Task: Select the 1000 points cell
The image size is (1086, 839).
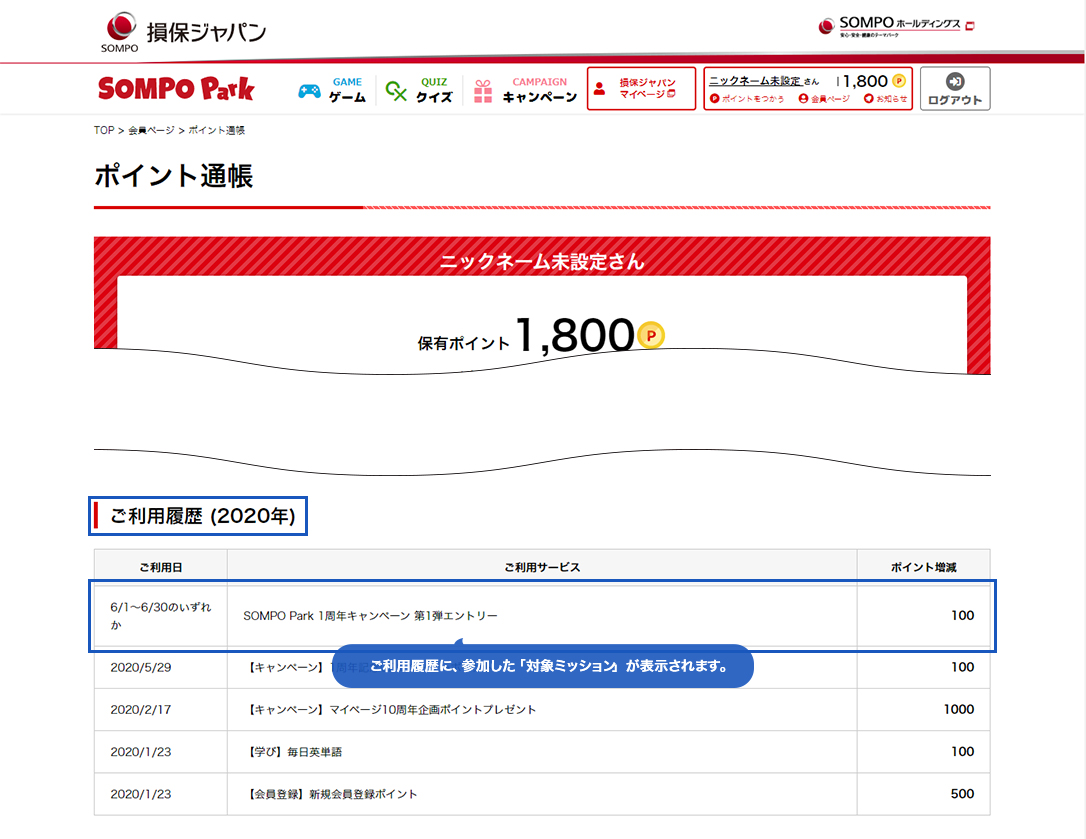Action: point(924,709)
